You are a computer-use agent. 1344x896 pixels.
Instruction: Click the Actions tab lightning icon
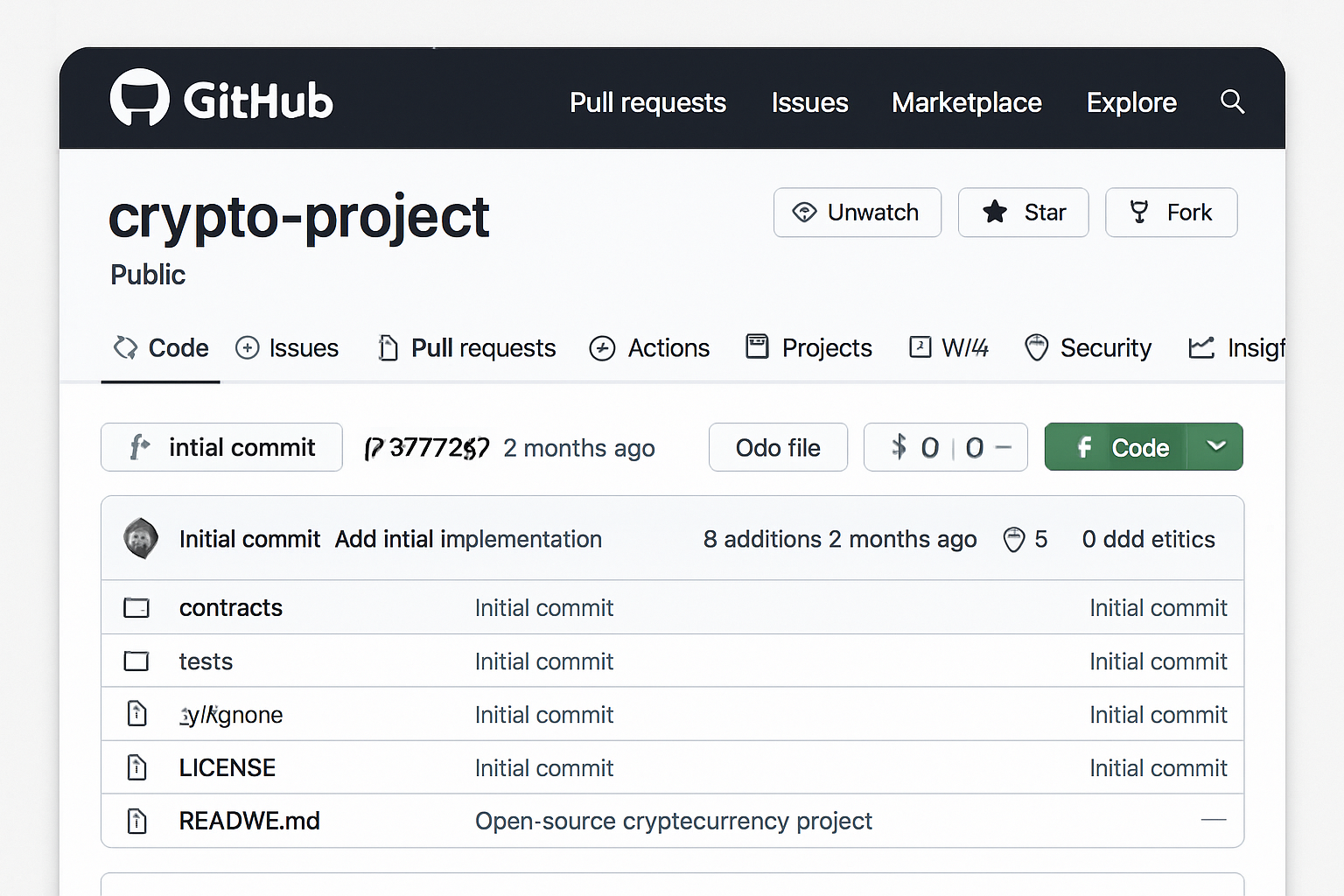[x=603, y=347]
